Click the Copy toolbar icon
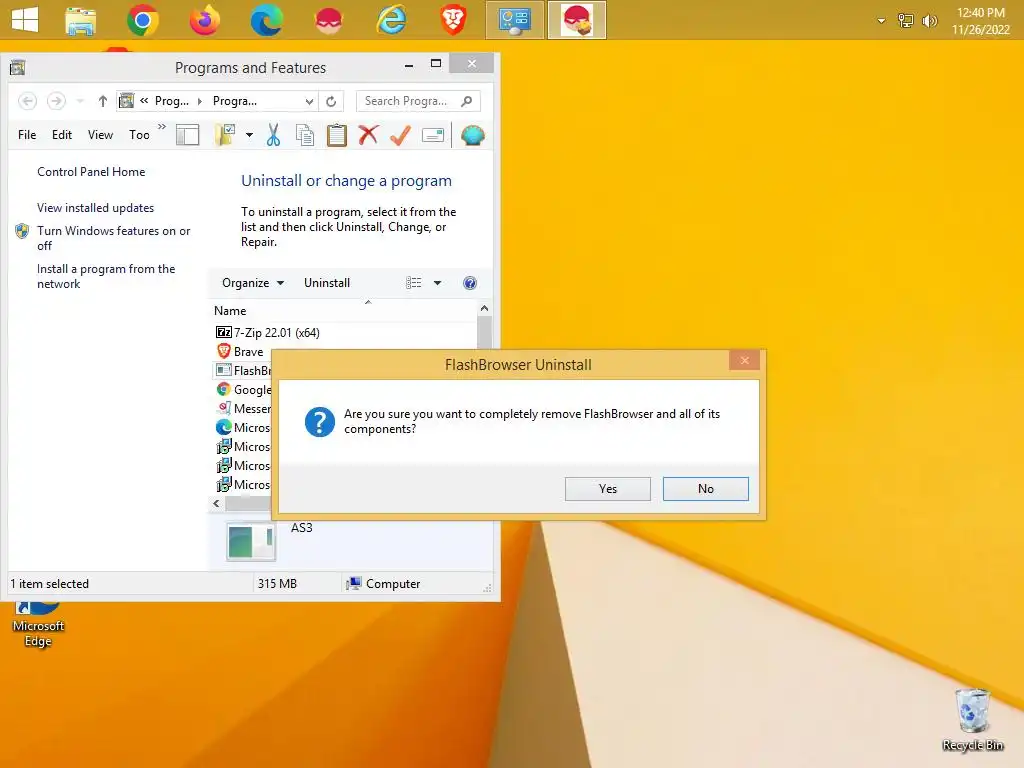This screenshot has height=768, width=1024. [x=305, y=135]
